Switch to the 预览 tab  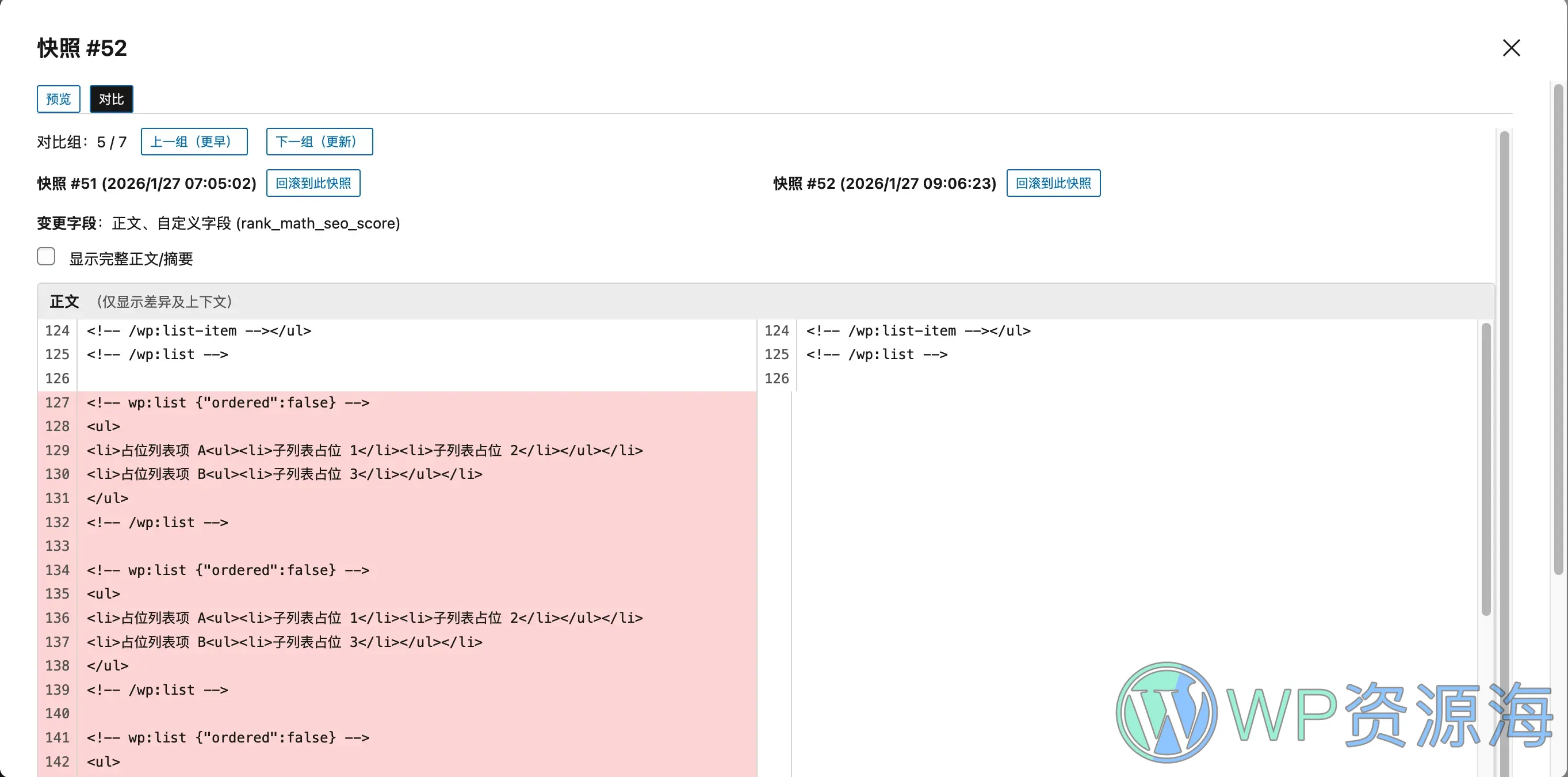pos(58,98)
